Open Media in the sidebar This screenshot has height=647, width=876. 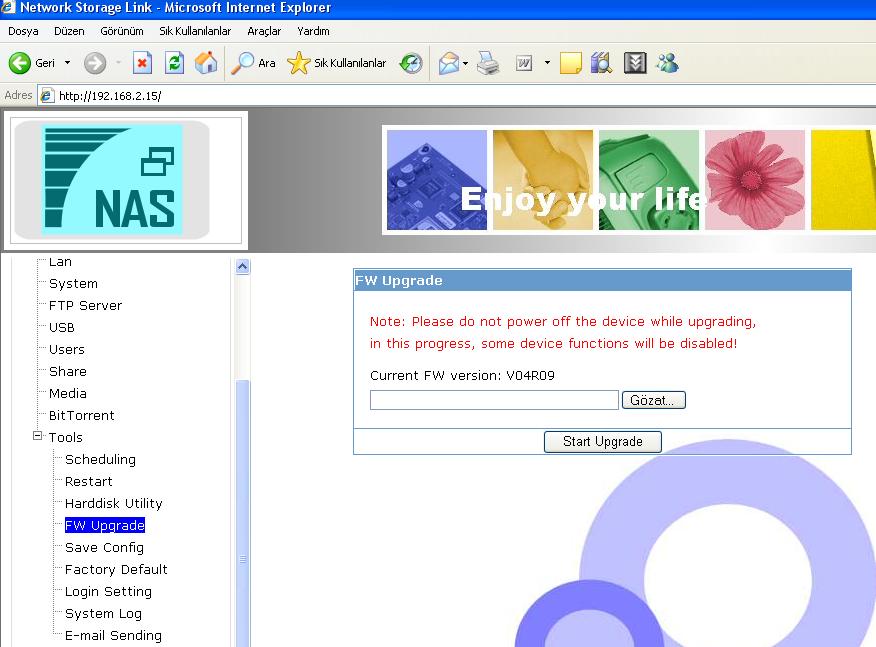click(68, 393)
